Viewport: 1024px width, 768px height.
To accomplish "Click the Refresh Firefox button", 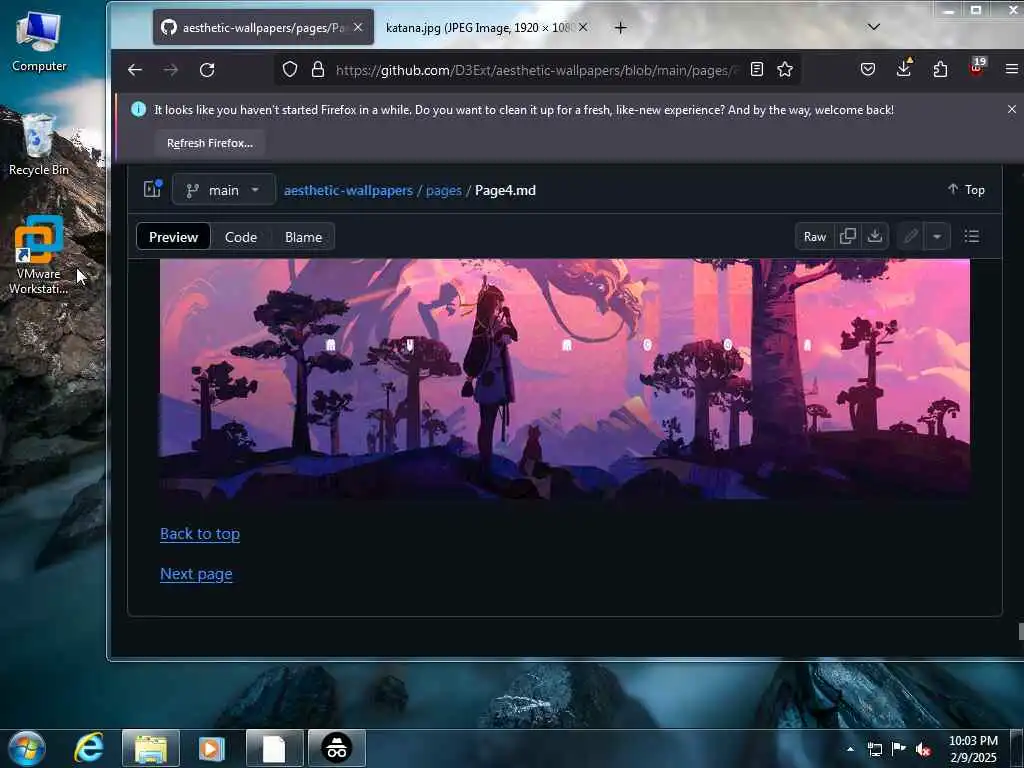I will [210, 143].
